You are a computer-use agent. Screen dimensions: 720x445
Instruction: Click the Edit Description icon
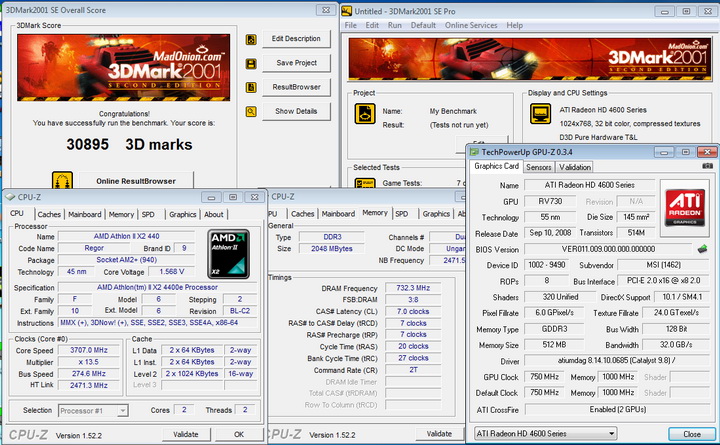click(251, 39)
